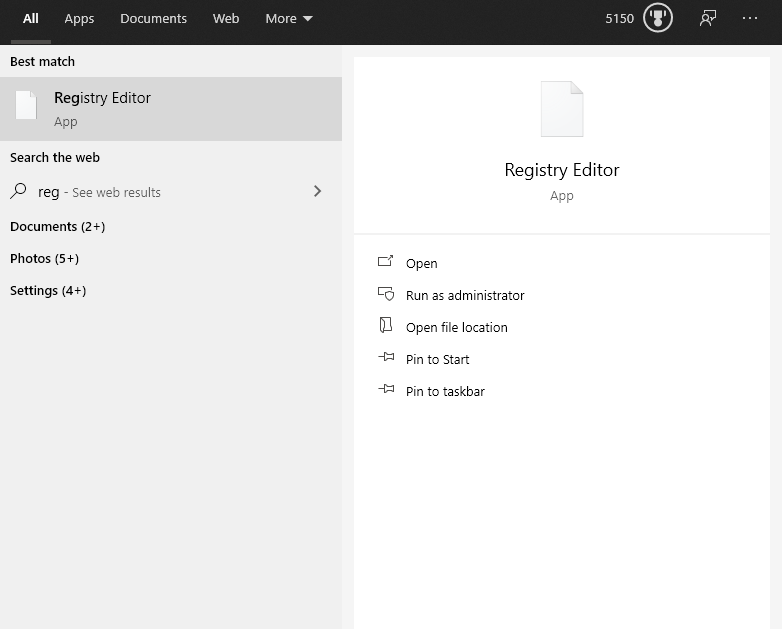Expand the Settings (4+) category
This screenshot has height=629, width=782.
[48, 290]
